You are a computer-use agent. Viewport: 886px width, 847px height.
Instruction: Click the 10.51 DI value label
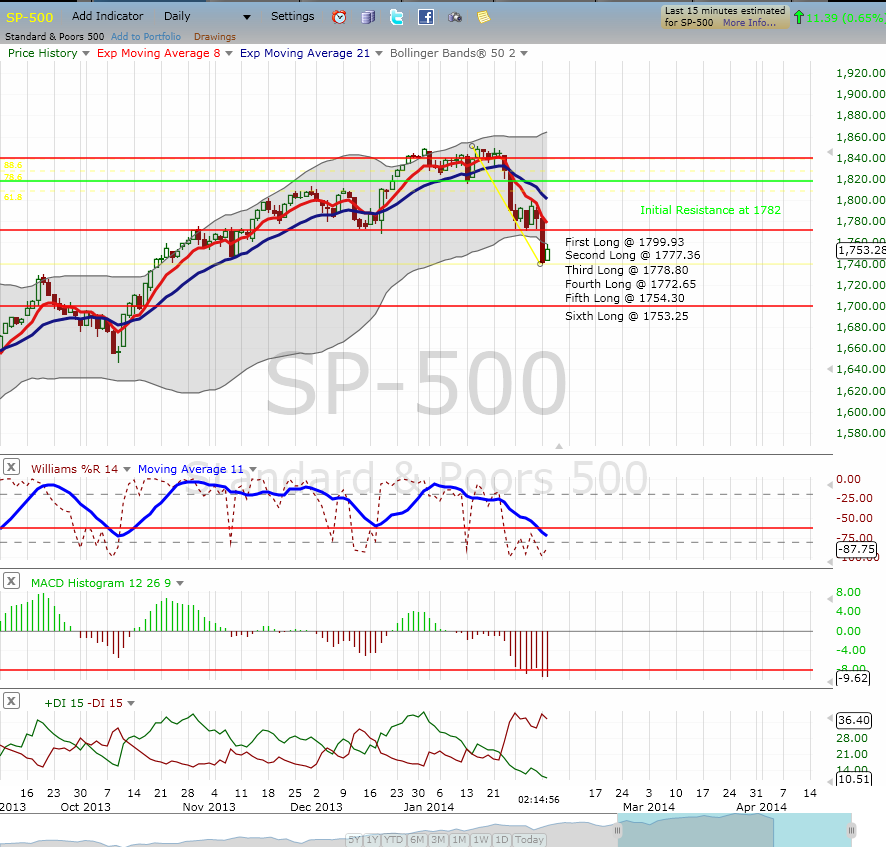[854, 779]
